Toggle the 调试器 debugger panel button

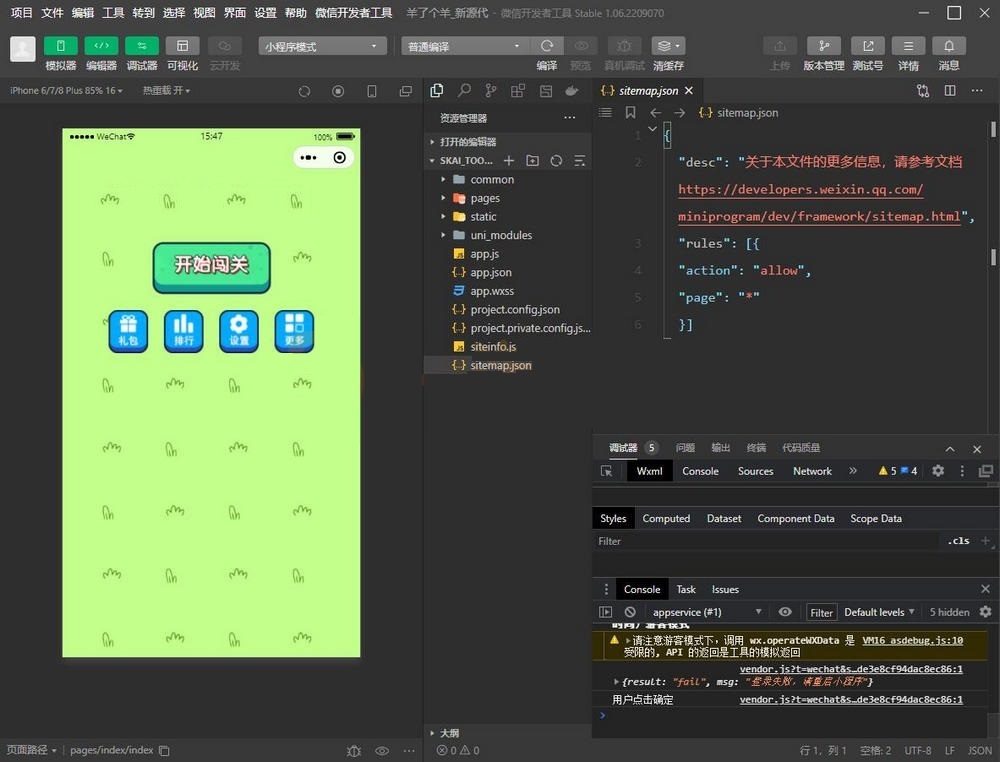point(142,46)
